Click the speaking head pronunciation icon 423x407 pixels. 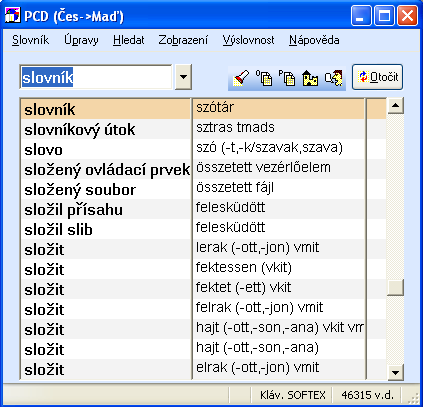[334, 78]
